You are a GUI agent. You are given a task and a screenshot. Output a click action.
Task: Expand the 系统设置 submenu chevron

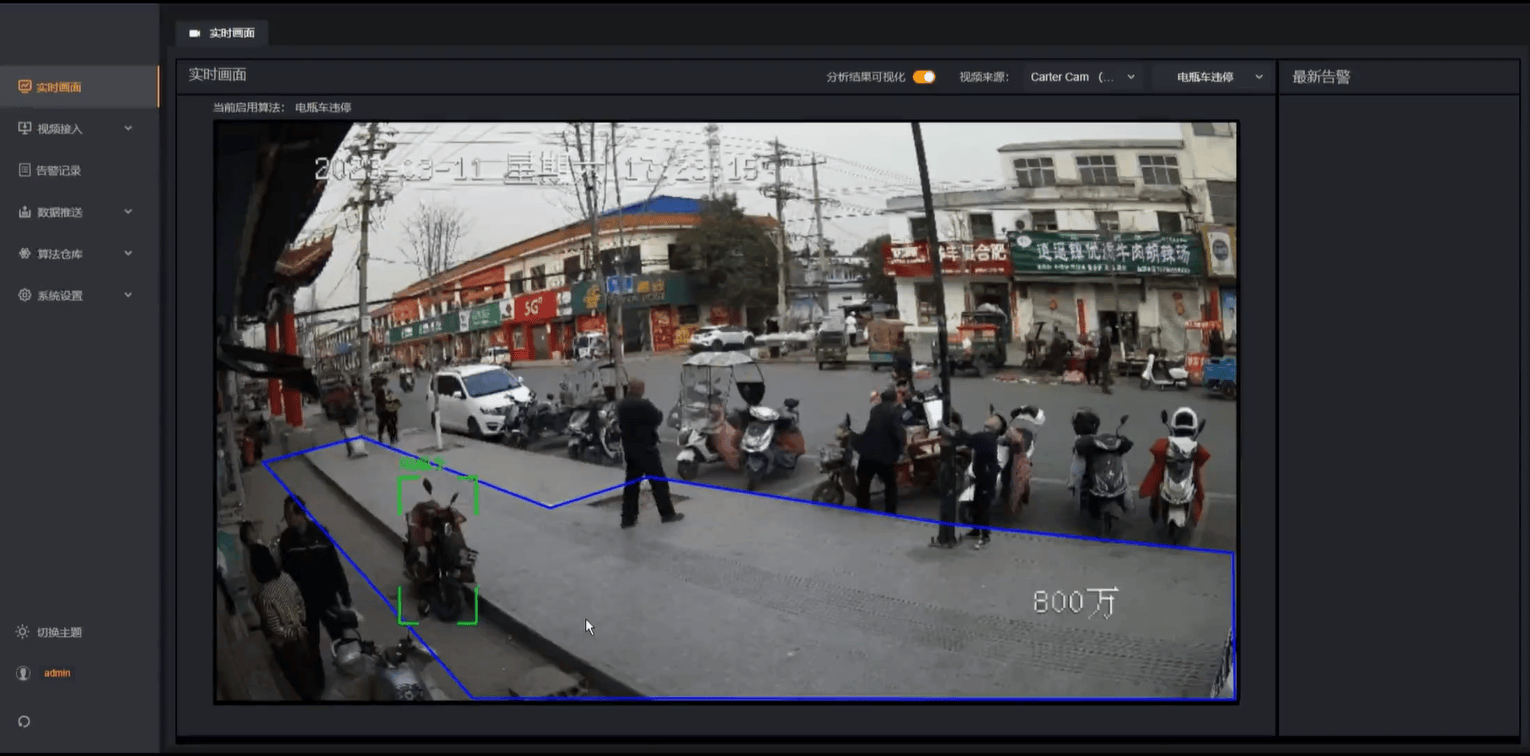tap(128, 296)
